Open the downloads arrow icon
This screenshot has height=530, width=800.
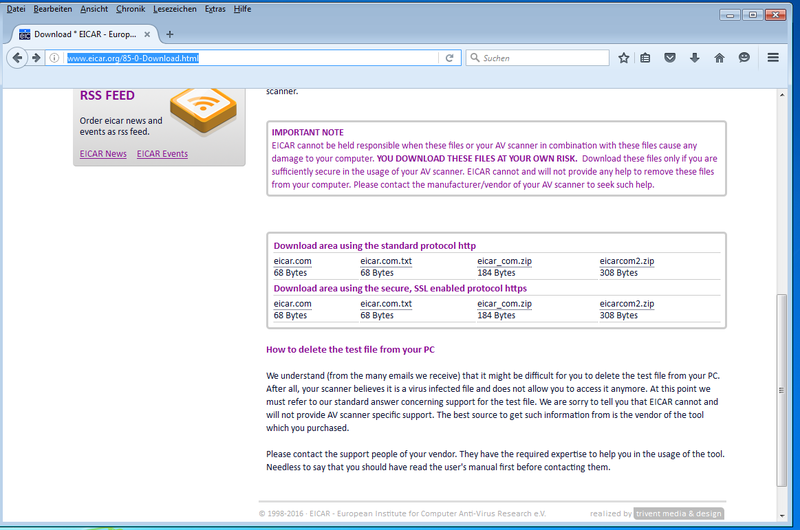[695, 58]
